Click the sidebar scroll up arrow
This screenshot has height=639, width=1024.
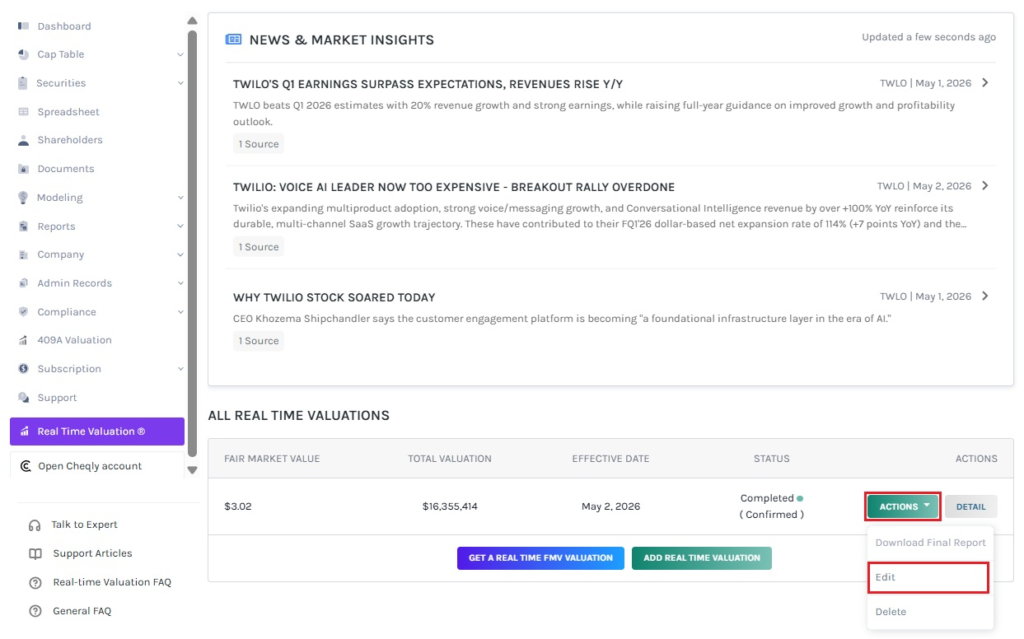[192, 21]
